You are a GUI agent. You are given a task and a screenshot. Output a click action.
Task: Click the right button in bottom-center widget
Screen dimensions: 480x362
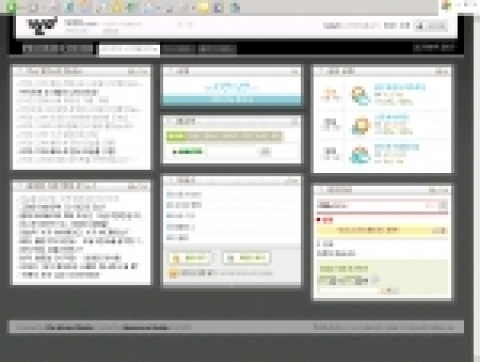246,258
